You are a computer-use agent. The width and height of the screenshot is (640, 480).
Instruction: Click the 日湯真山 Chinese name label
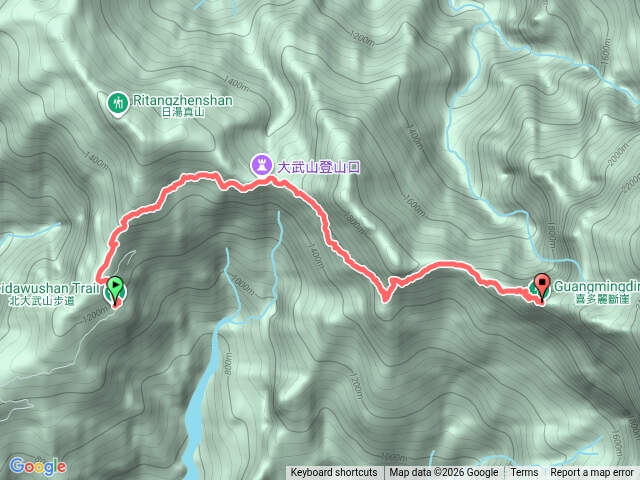coord(183,112)
